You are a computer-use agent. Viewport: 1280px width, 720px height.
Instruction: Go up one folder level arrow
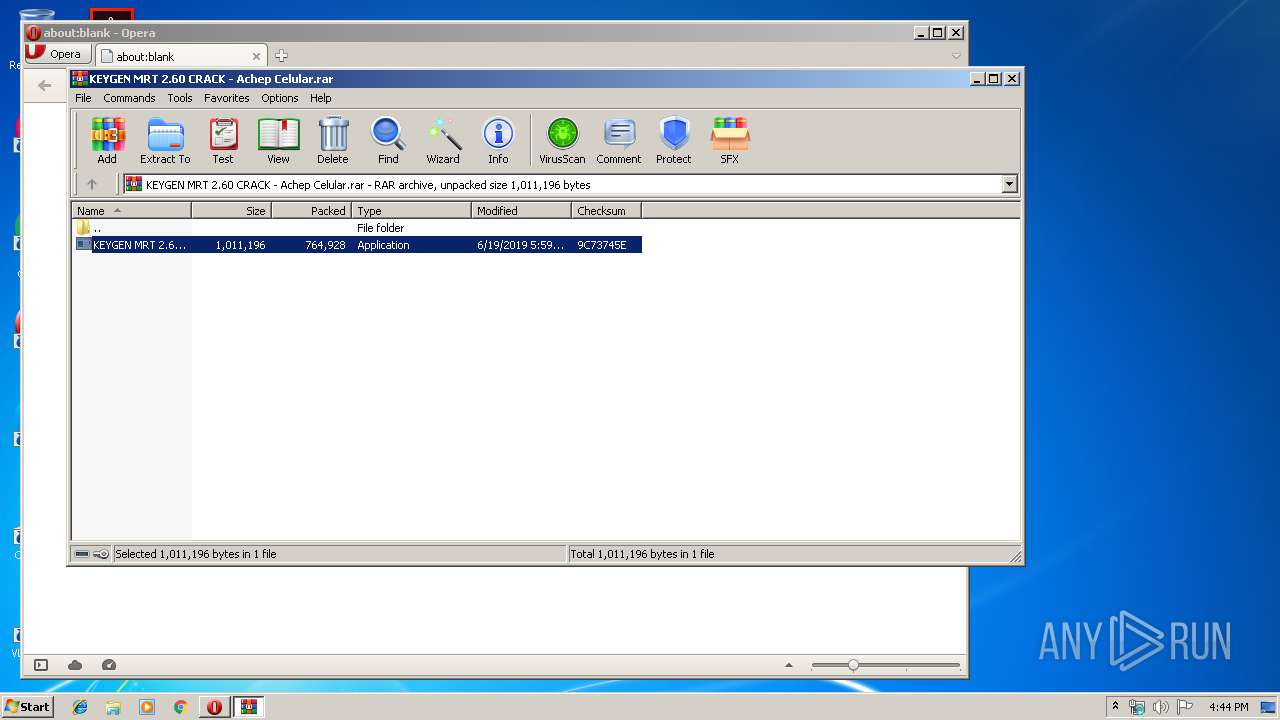coord(92,184)
